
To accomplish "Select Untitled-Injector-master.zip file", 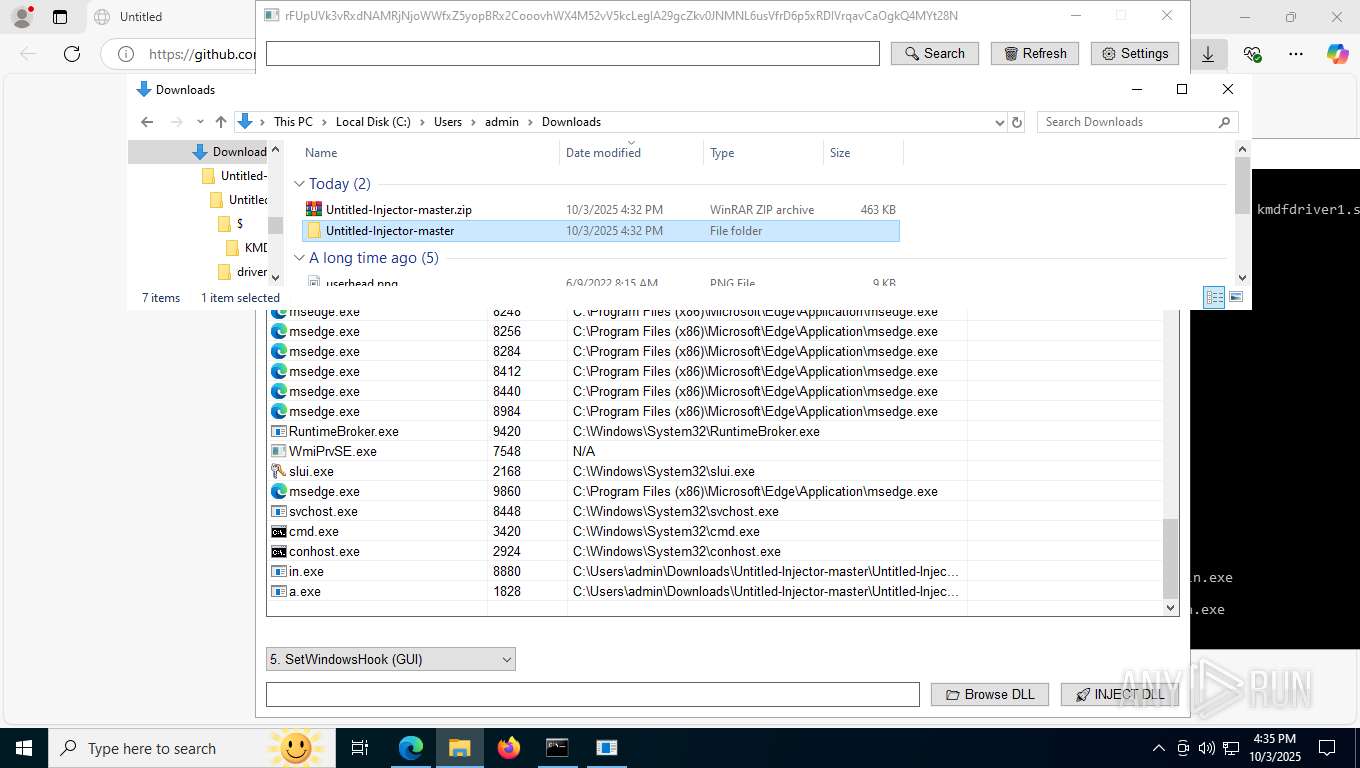I will coord(600,210).
